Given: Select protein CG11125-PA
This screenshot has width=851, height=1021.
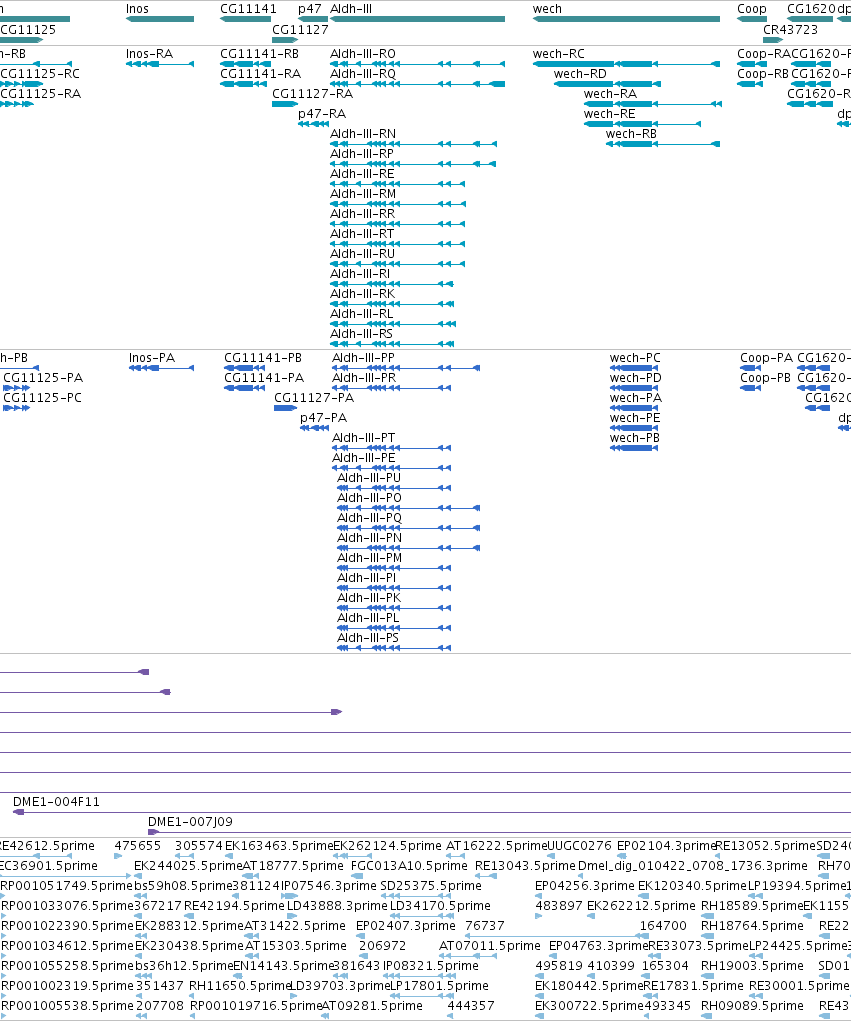Looking at the screenshot, I should point(43,378).
